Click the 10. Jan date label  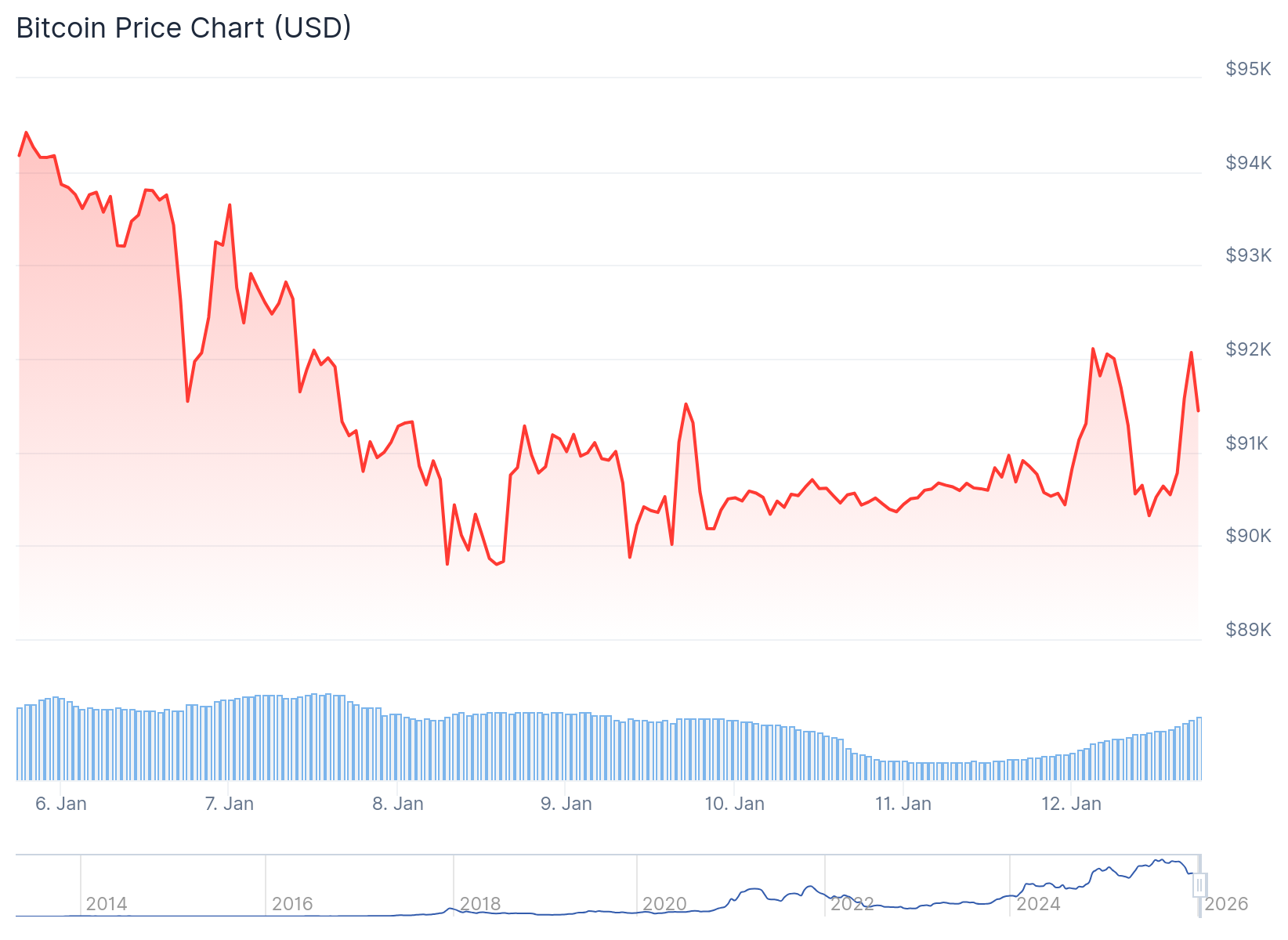[x=735, y=804]
